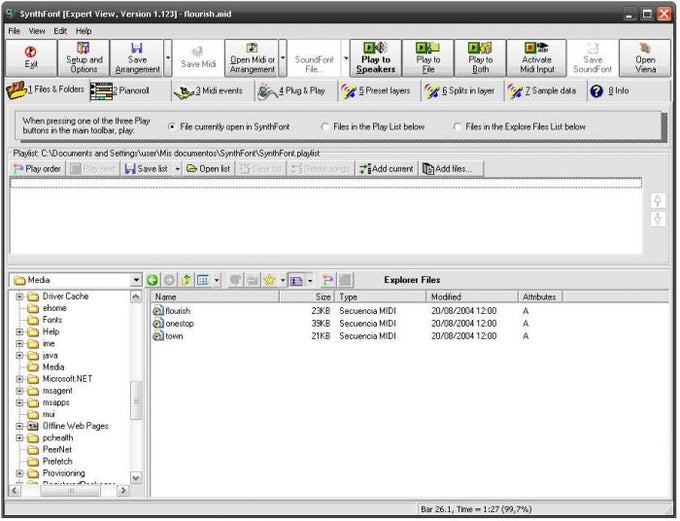
Task: Click the Add current button
Action: (386, 169)
